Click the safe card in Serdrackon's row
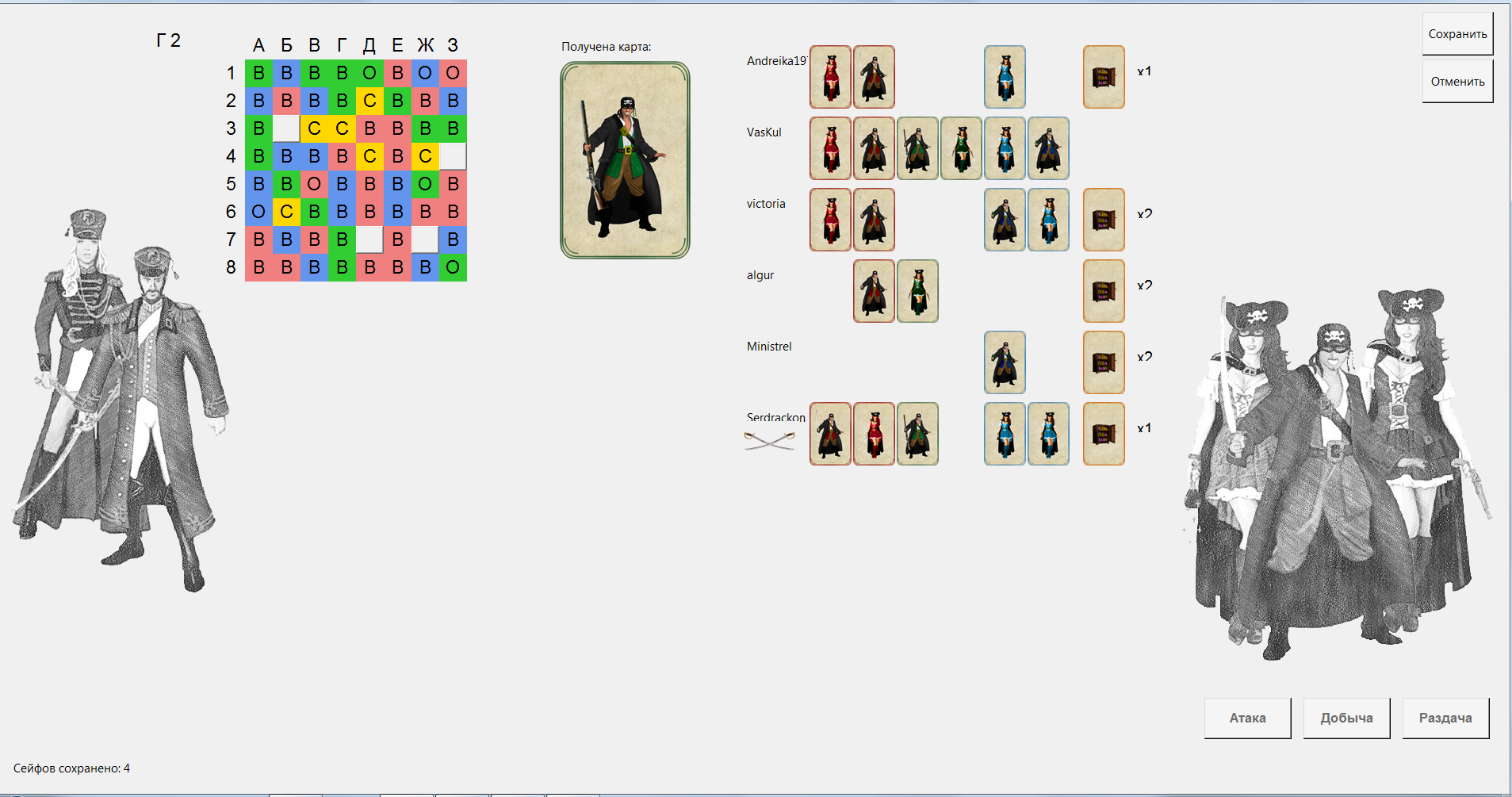Viewport: 1512px width, 797px height. click(1104, 434)
